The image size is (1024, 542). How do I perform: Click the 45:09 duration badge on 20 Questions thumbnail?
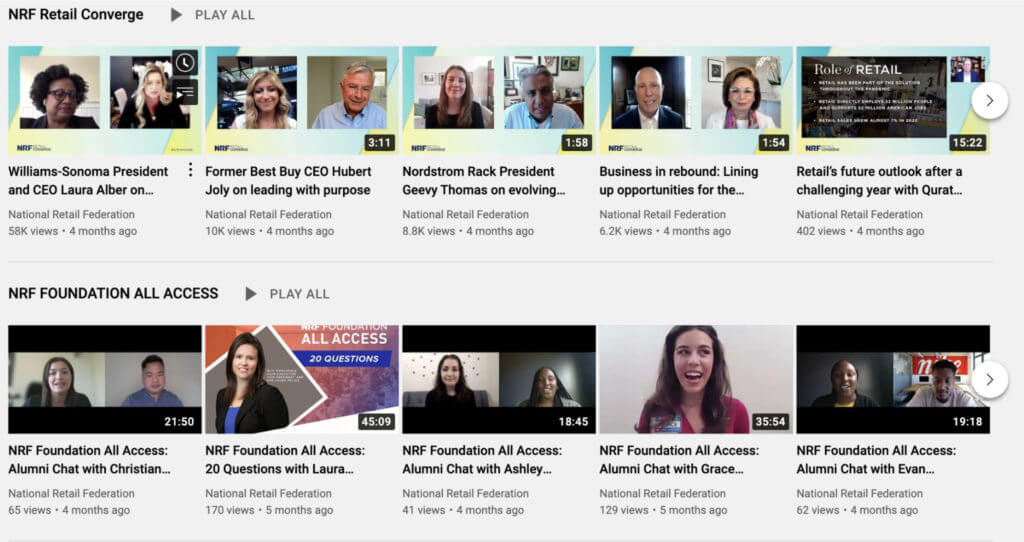pyautogui.click(x=376, y=422)
